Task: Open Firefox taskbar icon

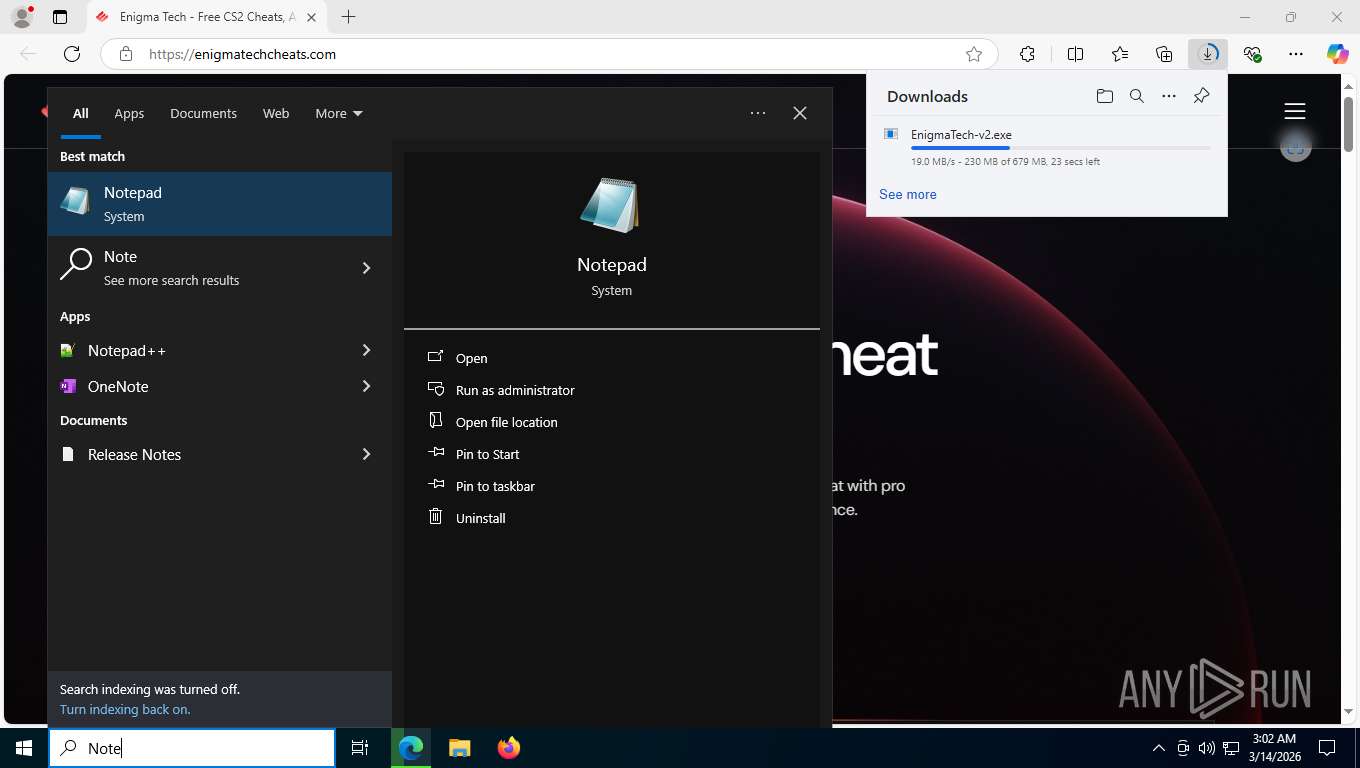Action: 508,748
